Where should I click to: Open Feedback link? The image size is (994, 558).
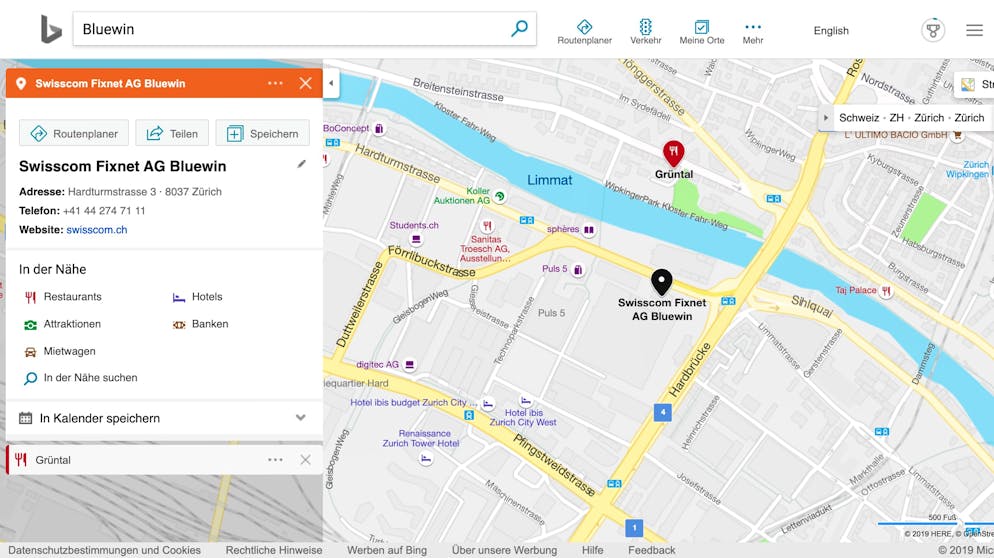click(652, 550)
